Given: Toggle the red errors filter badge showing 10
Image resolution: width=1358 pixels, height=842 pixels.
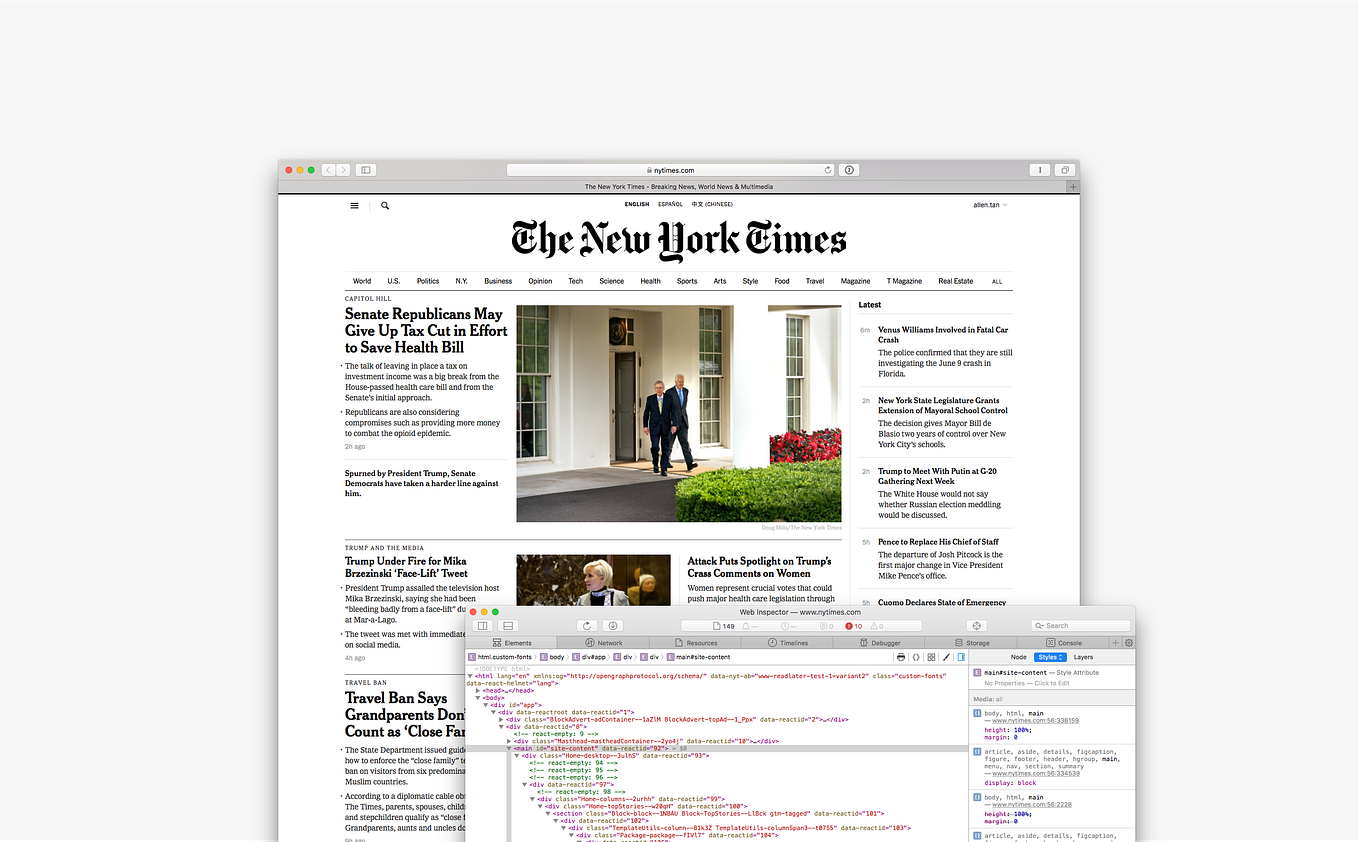Looking at the screenshot, I should click(x=856, y=626).
